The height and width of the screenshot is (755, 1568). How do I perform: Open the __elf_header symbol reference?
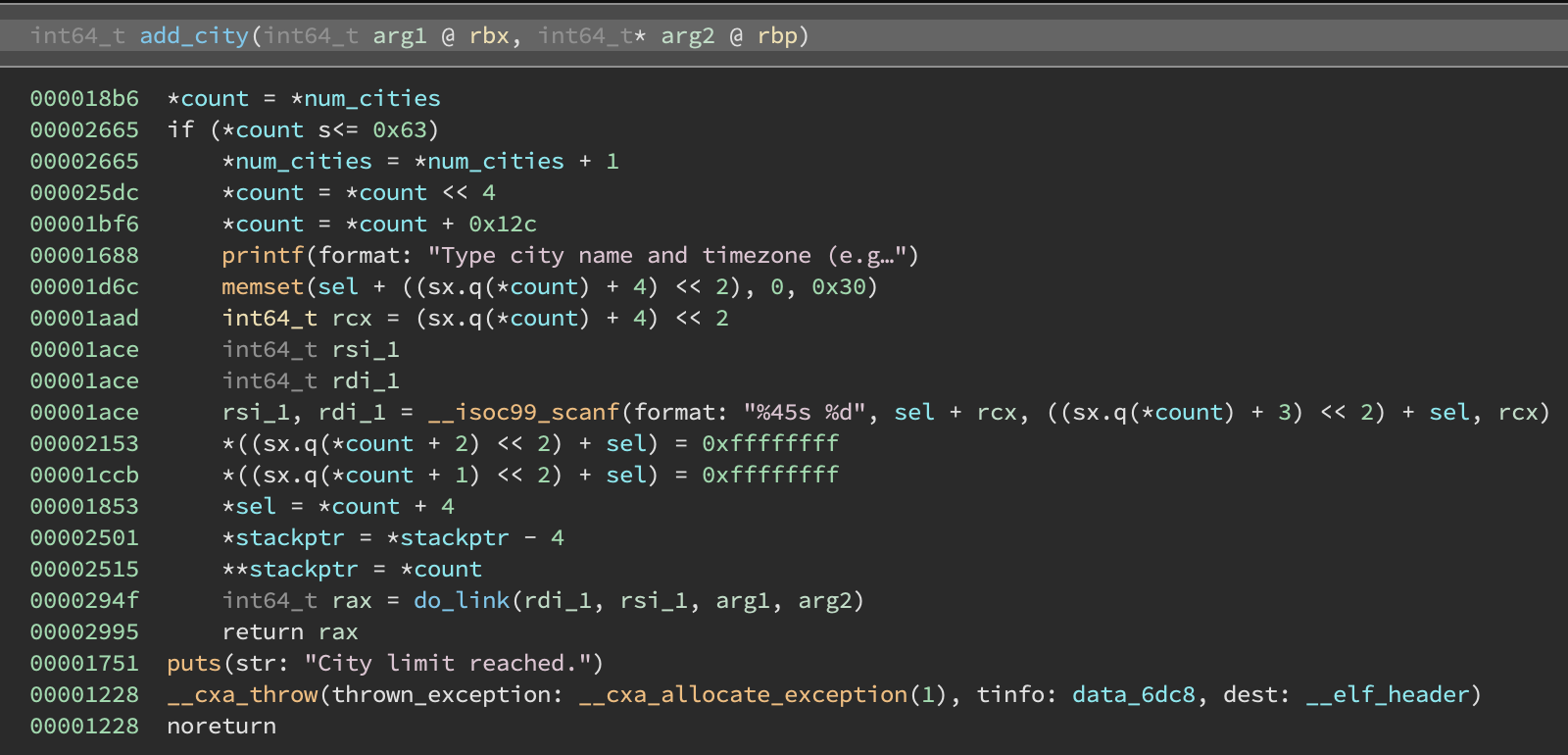[x=1388, y=695]
